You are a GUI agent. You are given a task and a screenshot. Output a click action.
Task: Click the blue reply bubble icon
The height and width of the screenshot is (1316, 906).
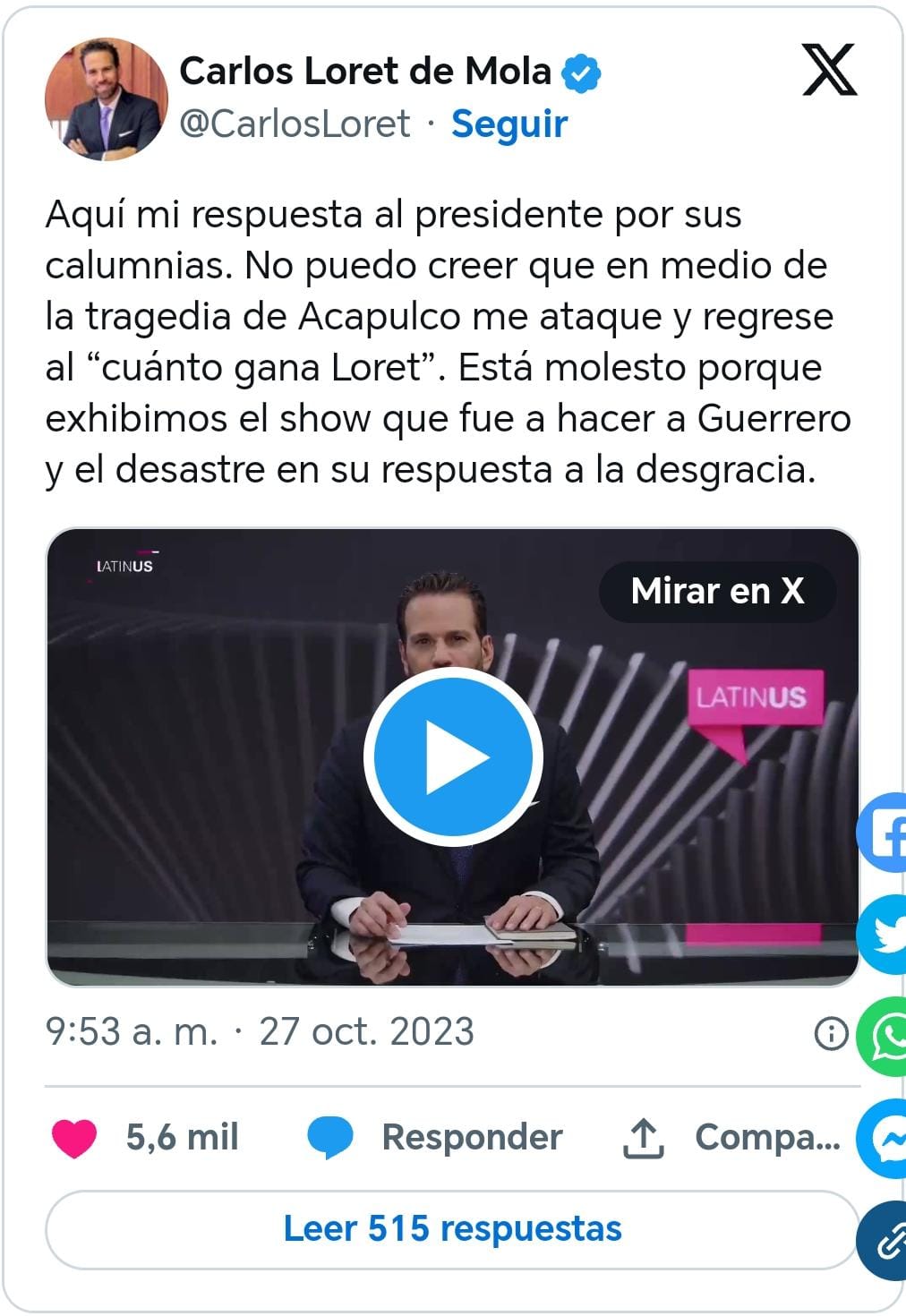330,1138
